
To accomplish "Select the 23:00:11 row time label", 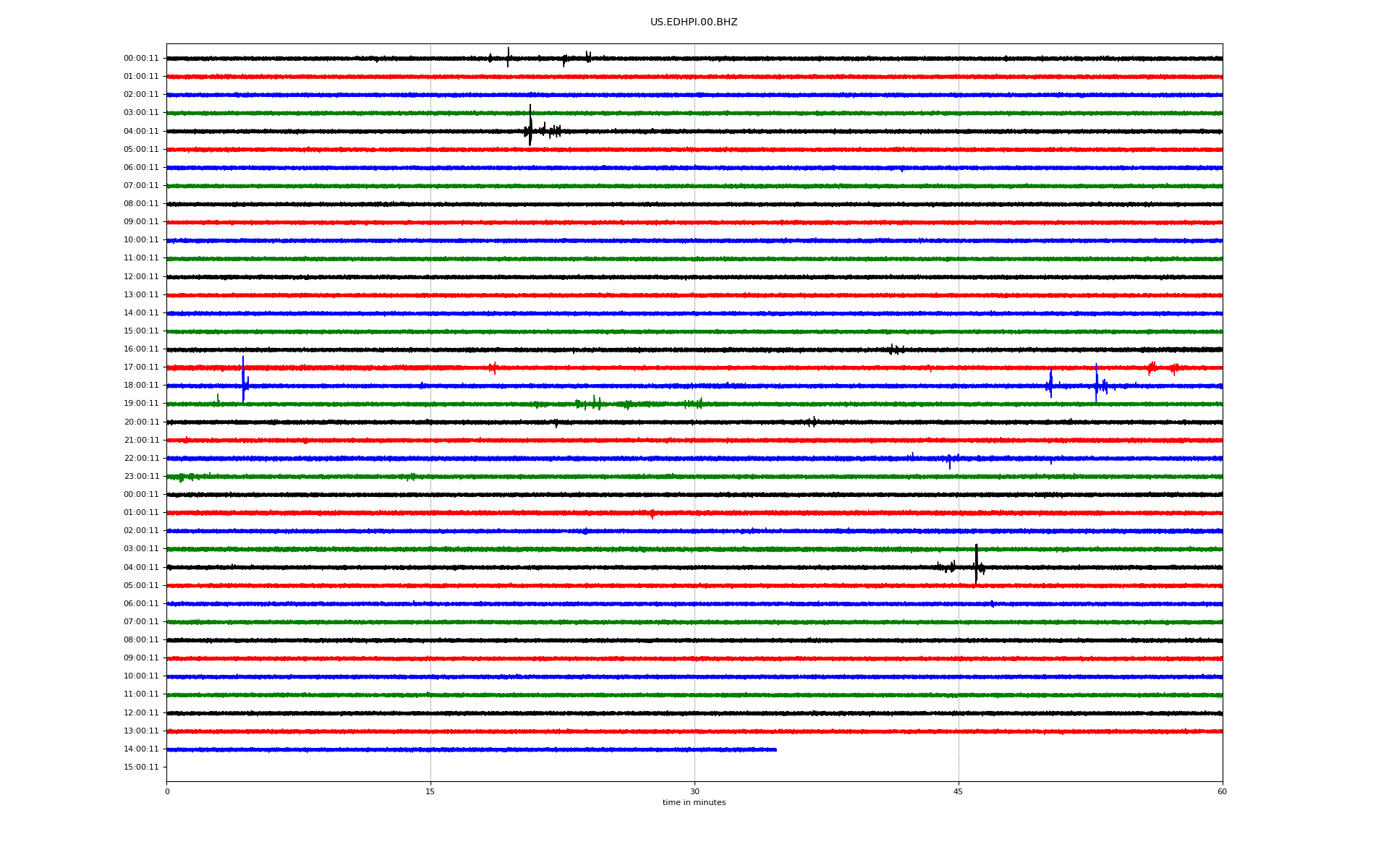I will 141,477.
